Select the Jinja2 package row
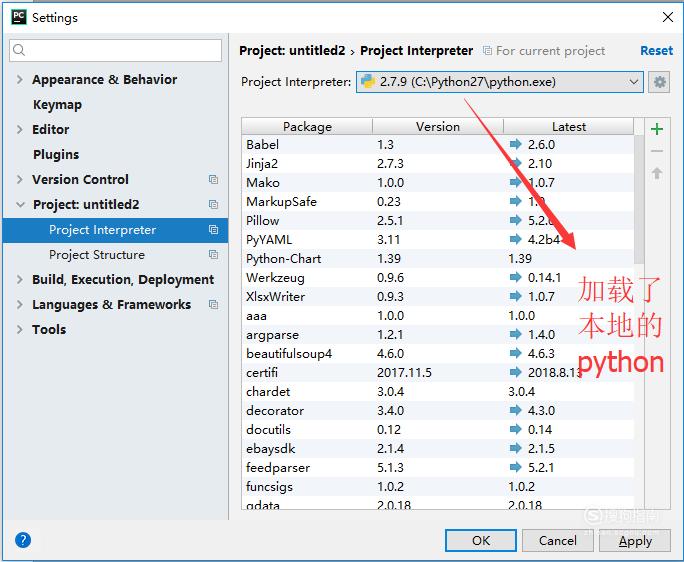The image size is (684, 562). pyautogui.click(x=438, y=163)
